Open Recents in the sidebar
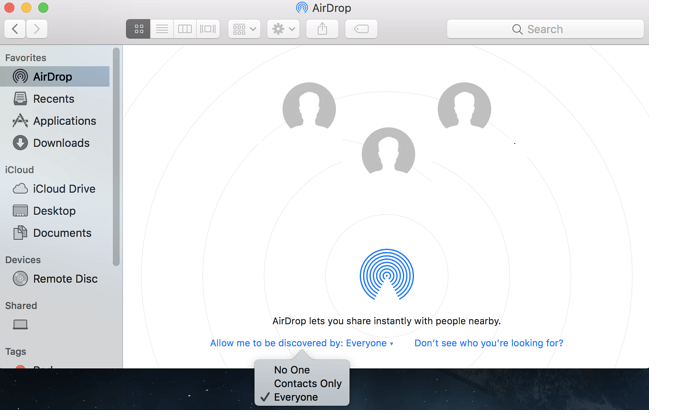This screenshot has height=416, width=682. [x=55, y=99]
